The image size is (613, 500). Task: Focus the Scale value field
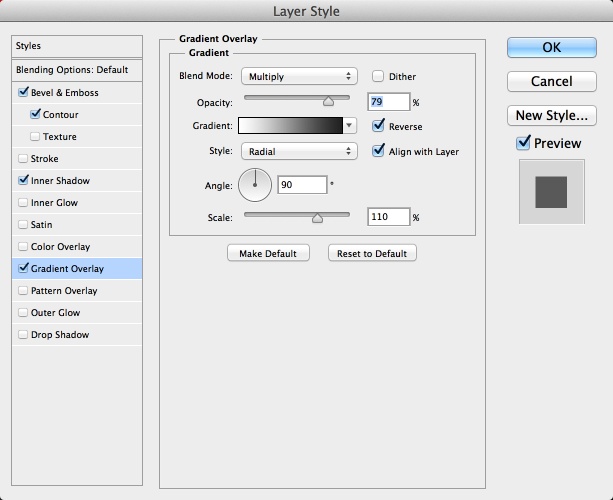coord(389,217)
